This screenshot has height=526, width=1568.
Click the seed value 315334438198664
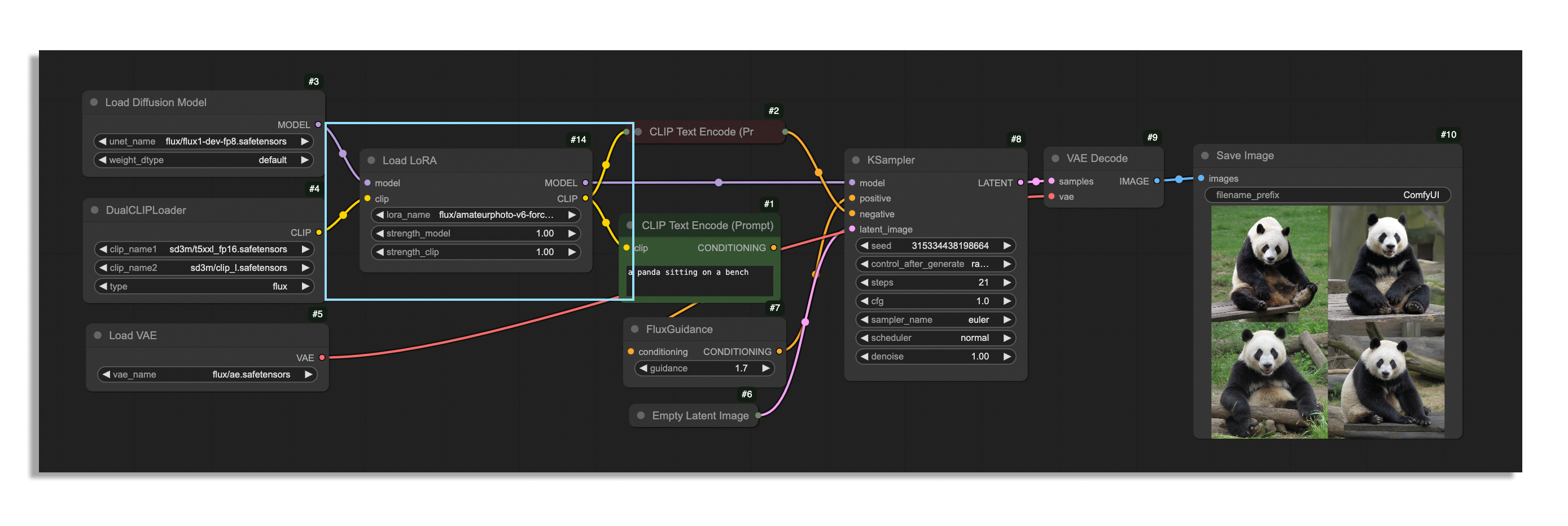point(949,246)
